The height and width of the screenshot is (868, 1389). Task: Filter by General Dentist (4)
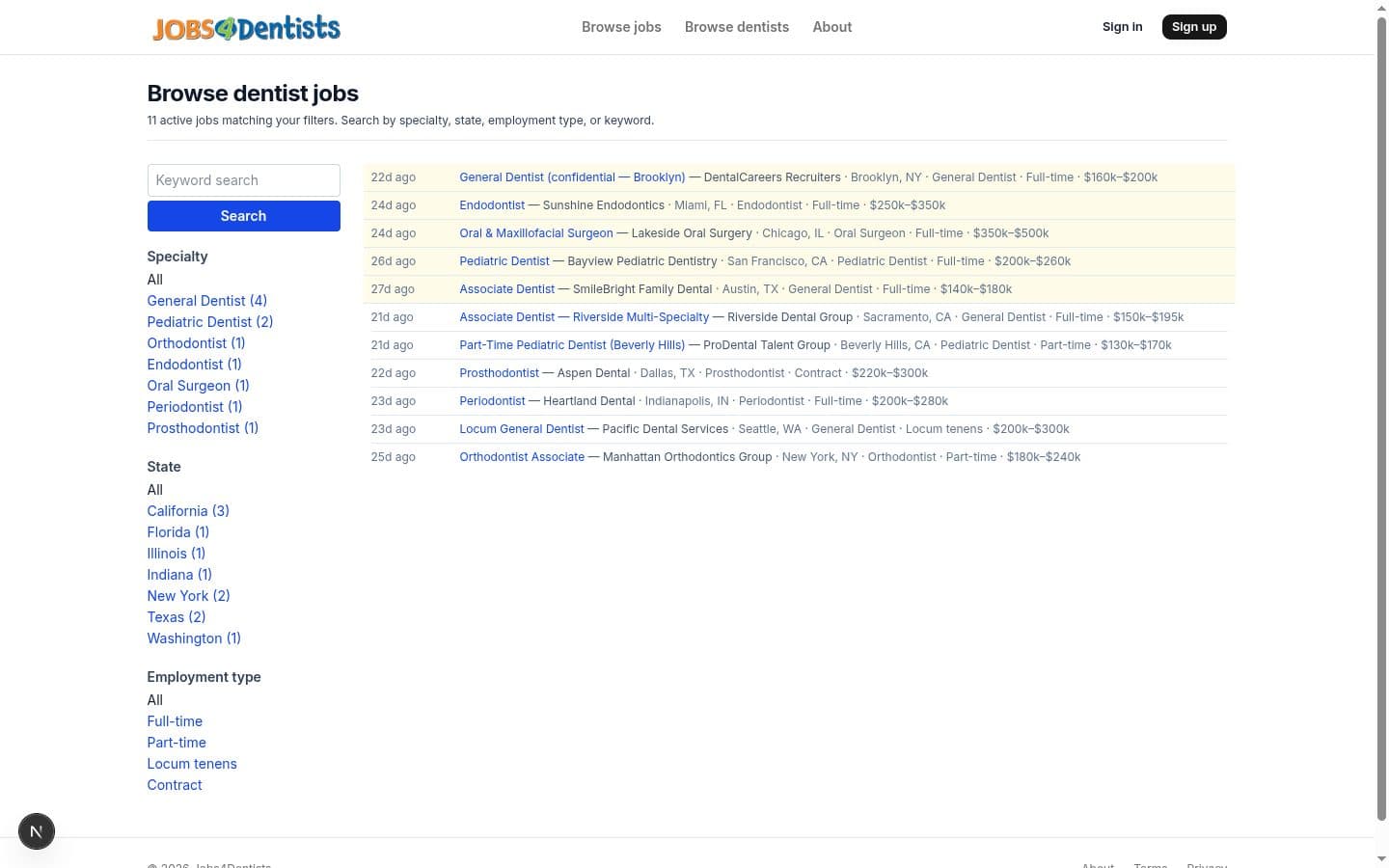207,301
